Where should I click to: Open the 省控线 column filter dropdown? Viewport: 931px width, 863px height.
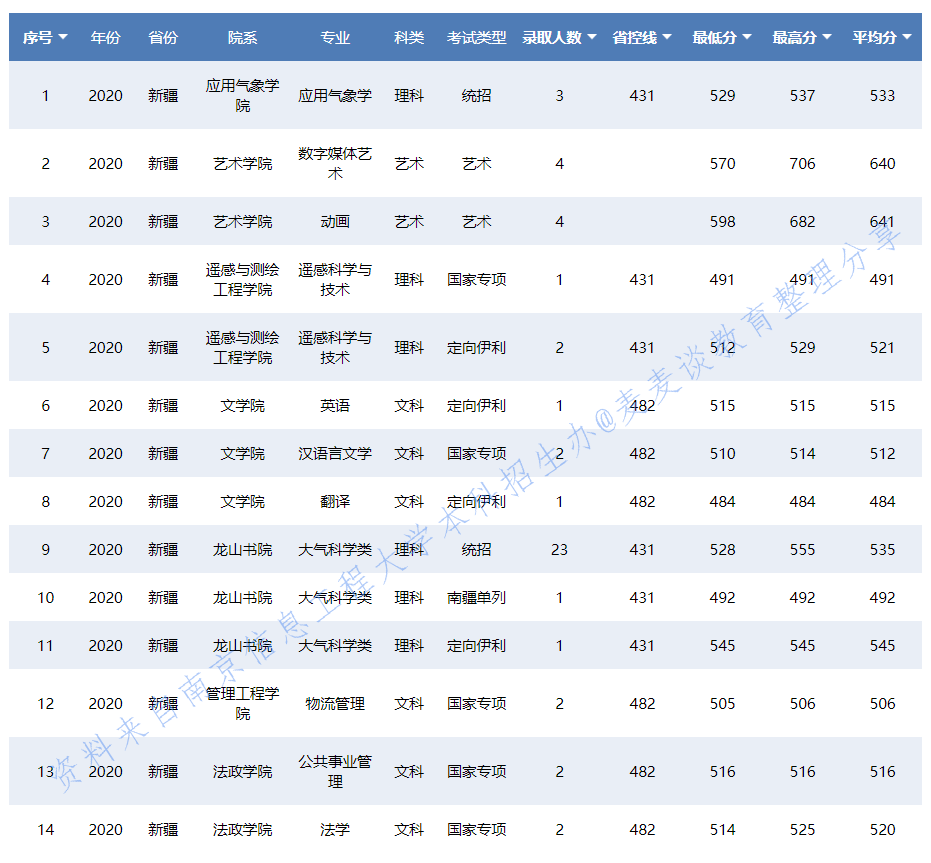(666, 37)
